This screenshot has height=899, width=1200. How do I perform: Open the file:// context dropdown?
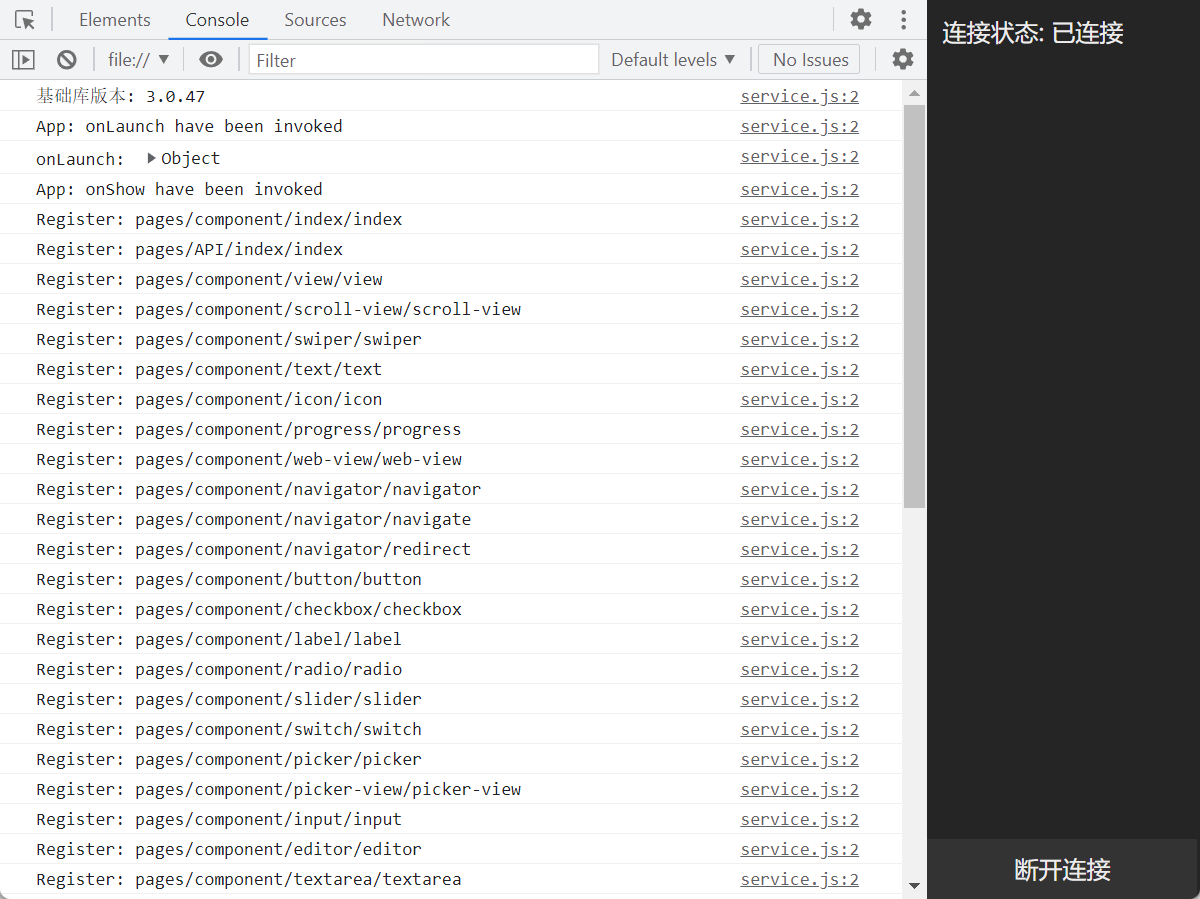(x=139, y=60)
